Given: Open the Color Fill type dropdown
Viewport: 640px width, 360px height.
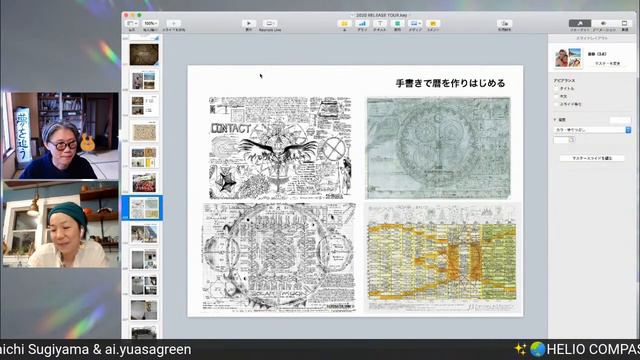Looking at the screenshot, I should [x=592, y=130].
